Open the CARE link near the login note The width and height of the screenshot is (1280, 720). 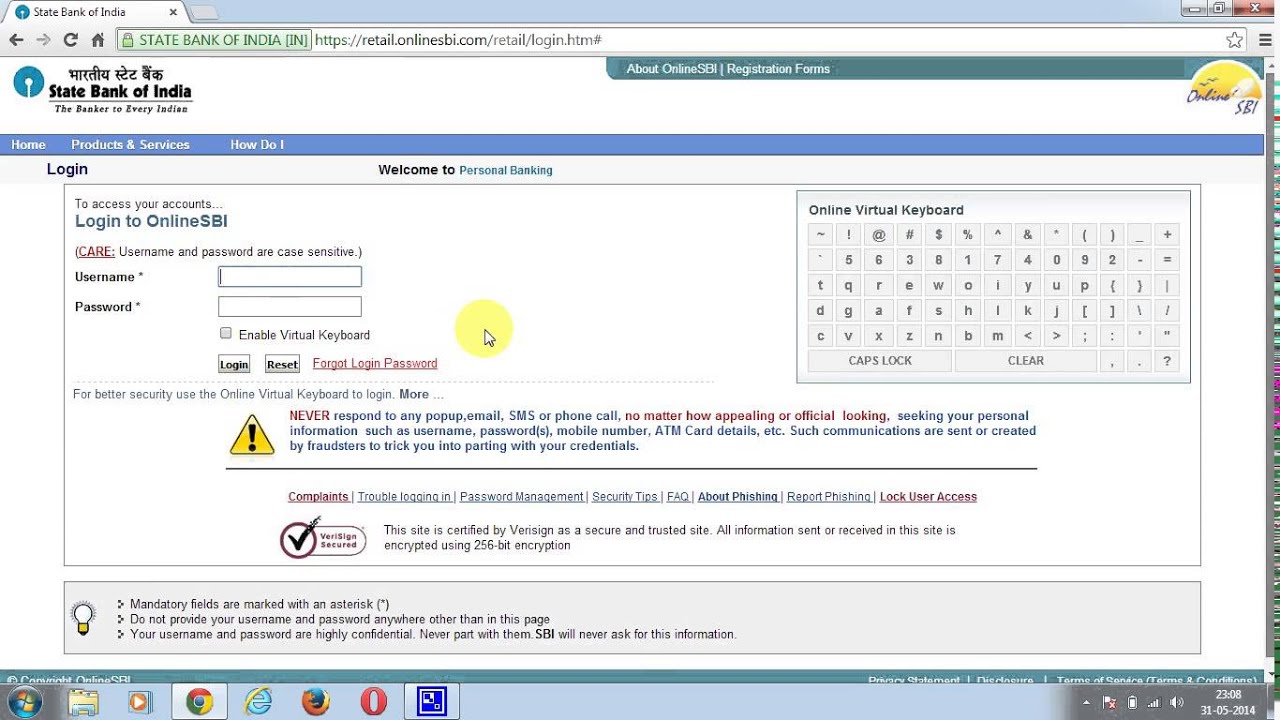[96, 252]
